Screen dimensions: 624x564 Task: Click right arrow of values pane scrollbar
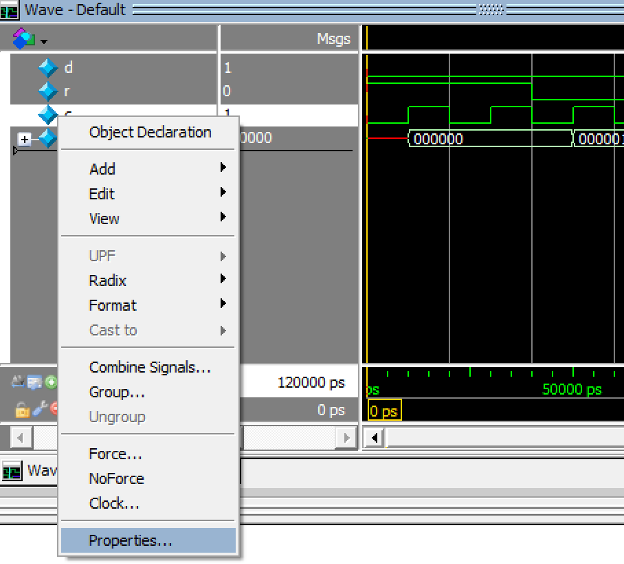345,438
